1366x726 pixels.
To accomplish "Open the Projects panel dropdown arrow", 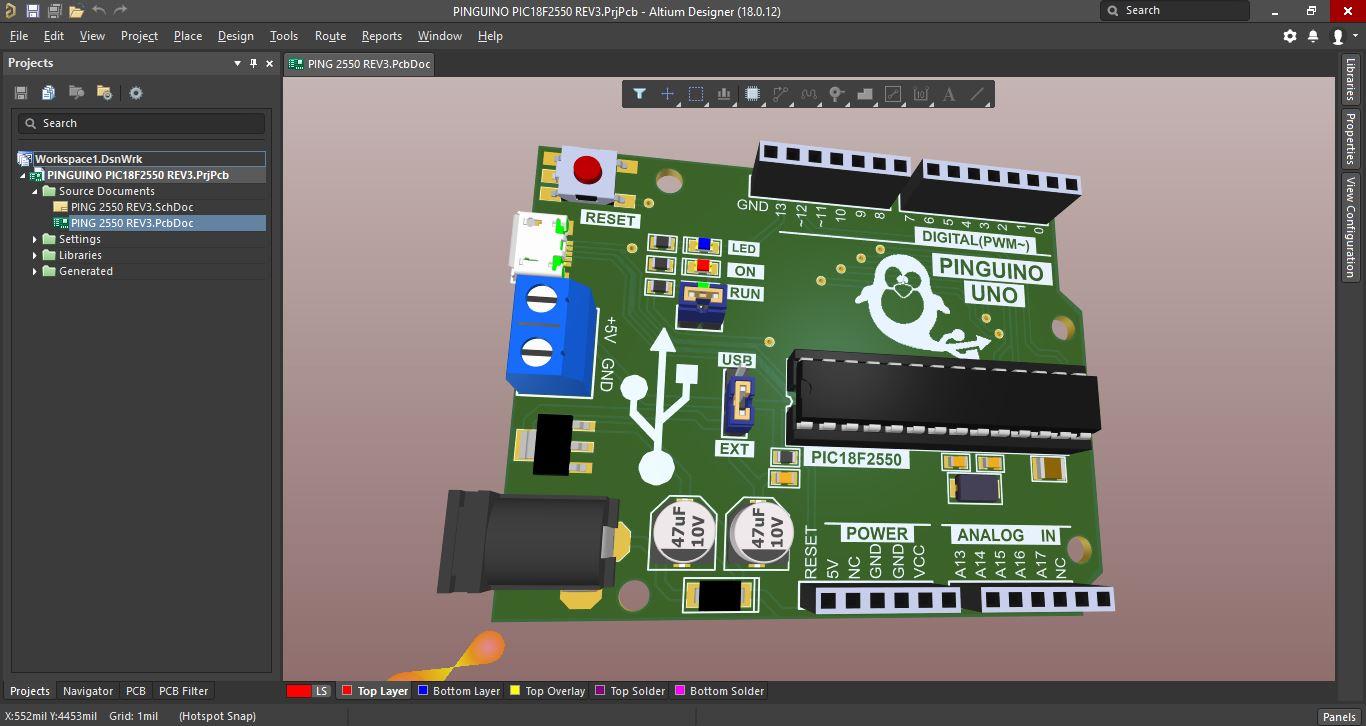I will click(x=238, y=63).
